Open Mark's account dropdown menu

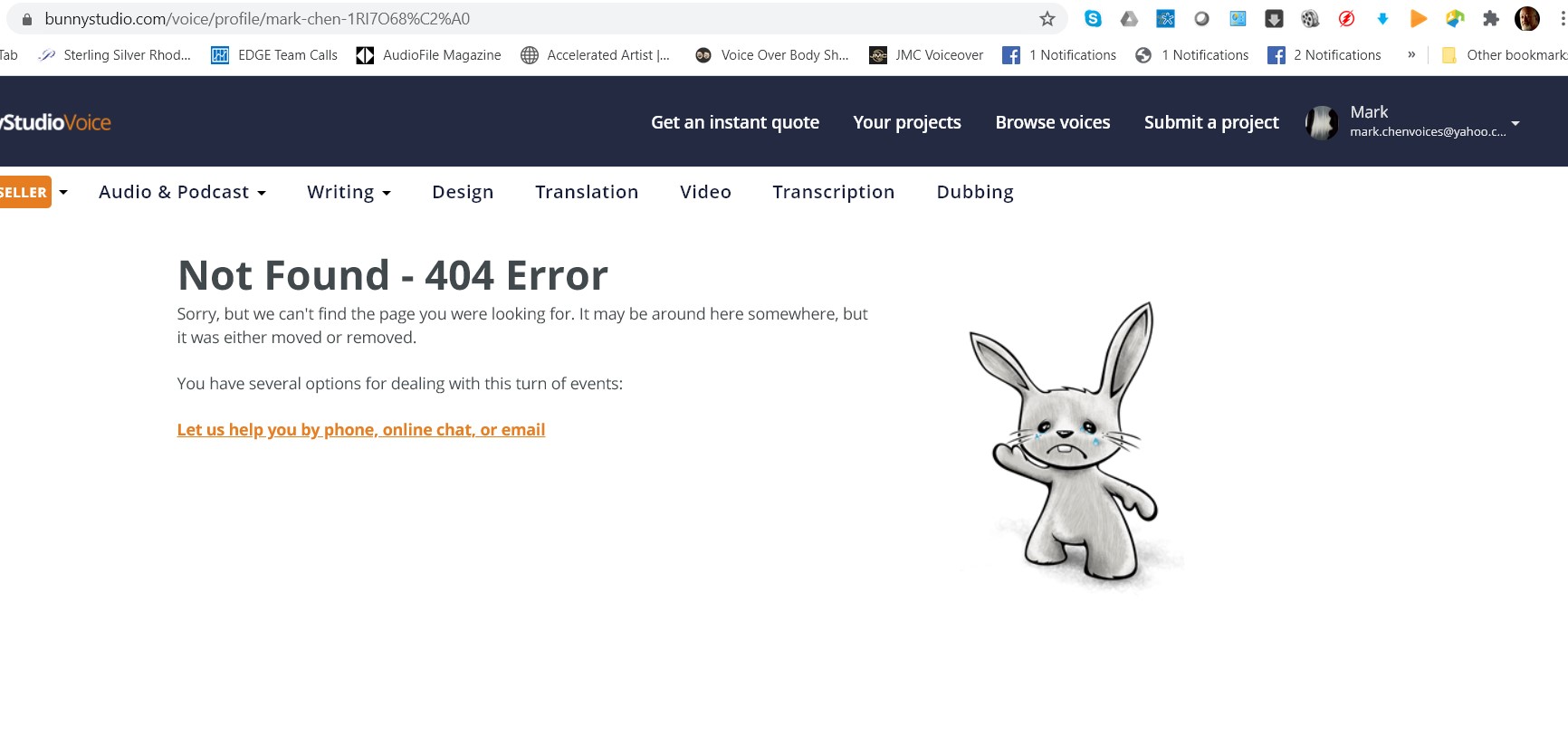pos(1515,122)
